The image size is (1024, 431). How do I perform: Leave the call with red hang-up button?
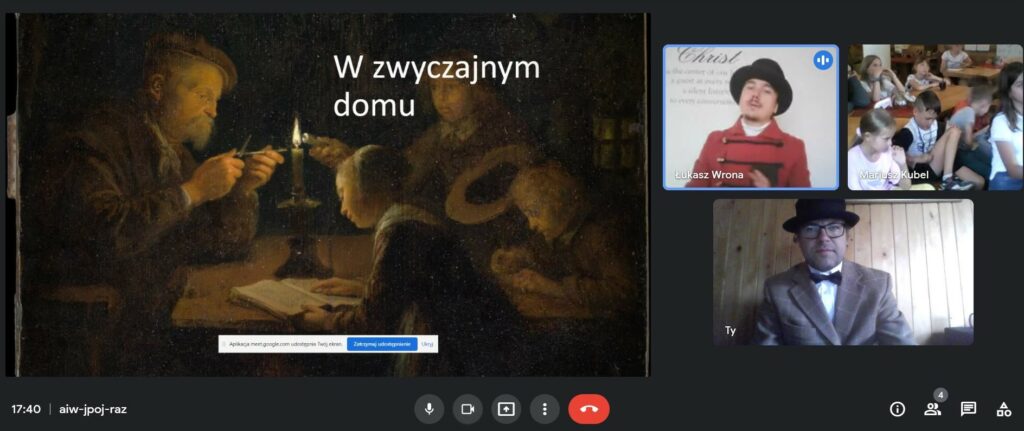pos(589,409)
